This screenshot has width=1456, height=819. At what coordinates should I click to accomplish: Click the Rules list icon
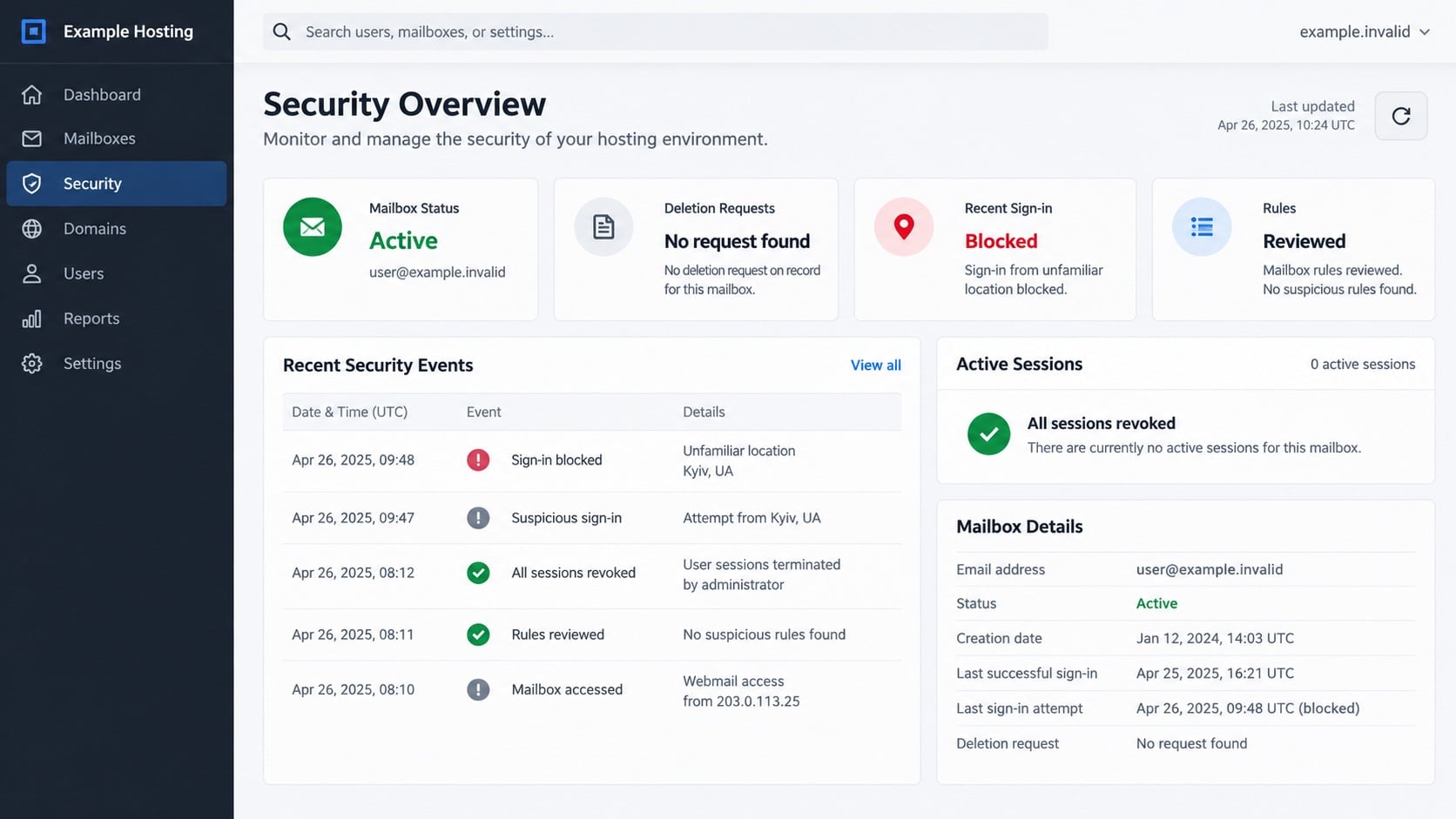click(x=1202, y=227)
